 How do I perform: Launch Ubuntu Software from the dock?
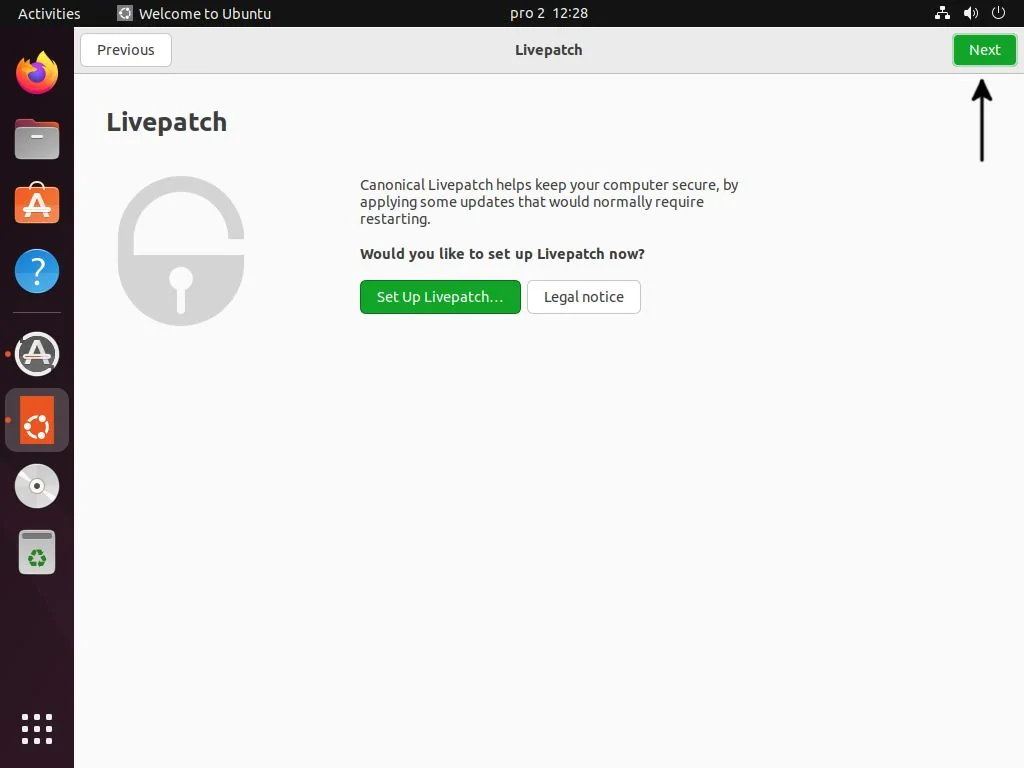point(37,203)
